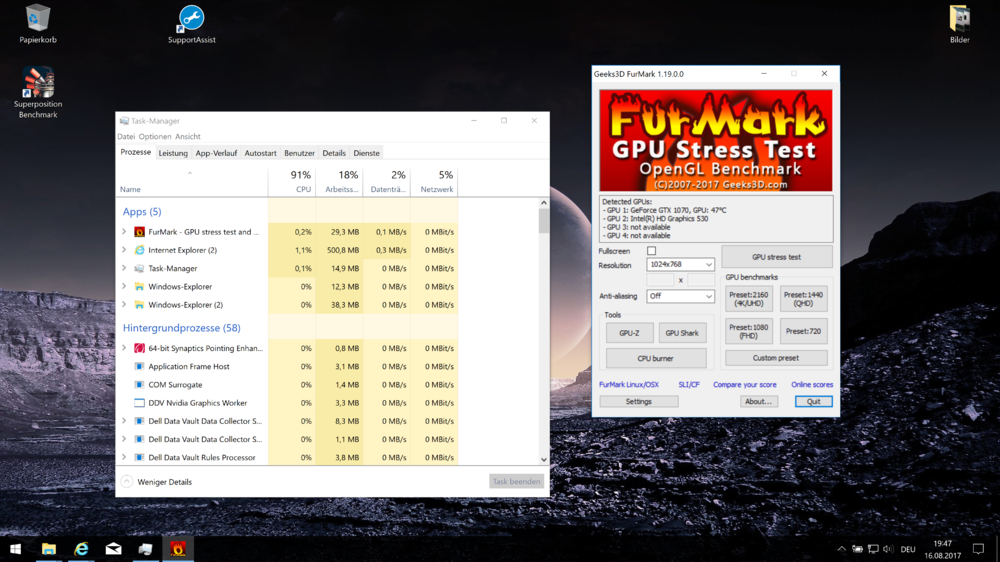Image resolution: width=1000 pixels, height=562 pixels.
Task: Open the Papierkorb desktop icon
Action: point(38,20)
